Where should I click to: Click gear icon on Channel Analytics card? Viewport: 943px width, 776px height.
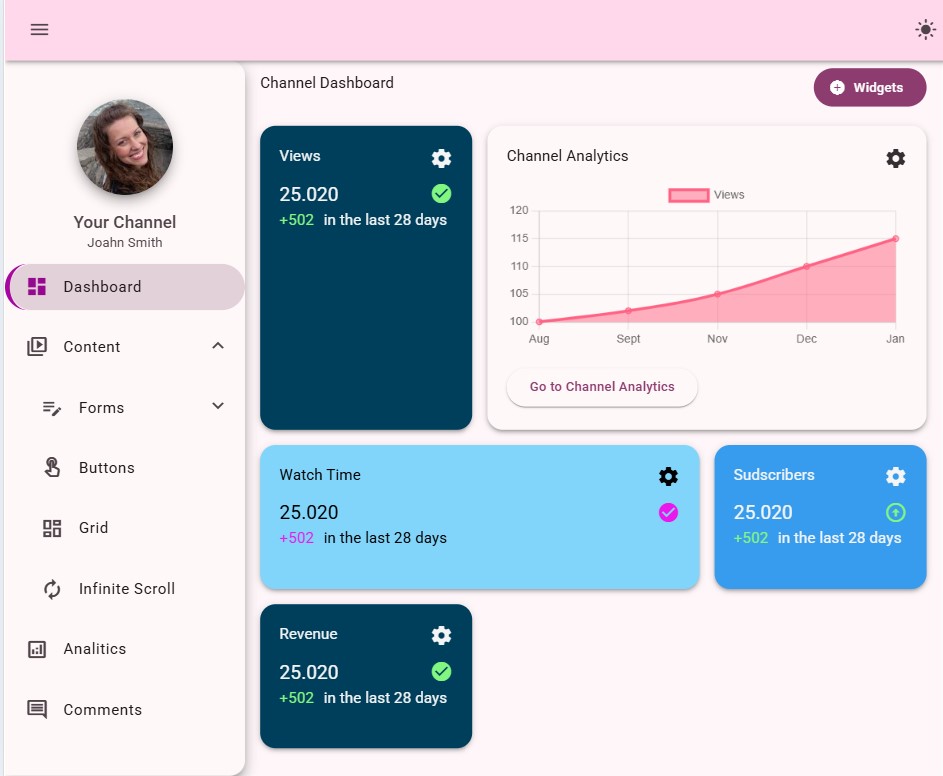coord(895,158)
